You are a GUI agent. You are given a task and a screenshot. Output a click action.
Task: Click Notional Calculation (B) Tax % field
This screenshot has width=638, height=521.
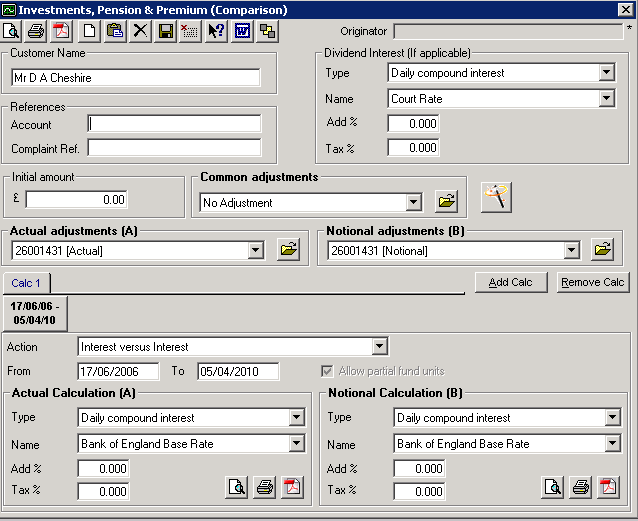[x=419, y=491]
